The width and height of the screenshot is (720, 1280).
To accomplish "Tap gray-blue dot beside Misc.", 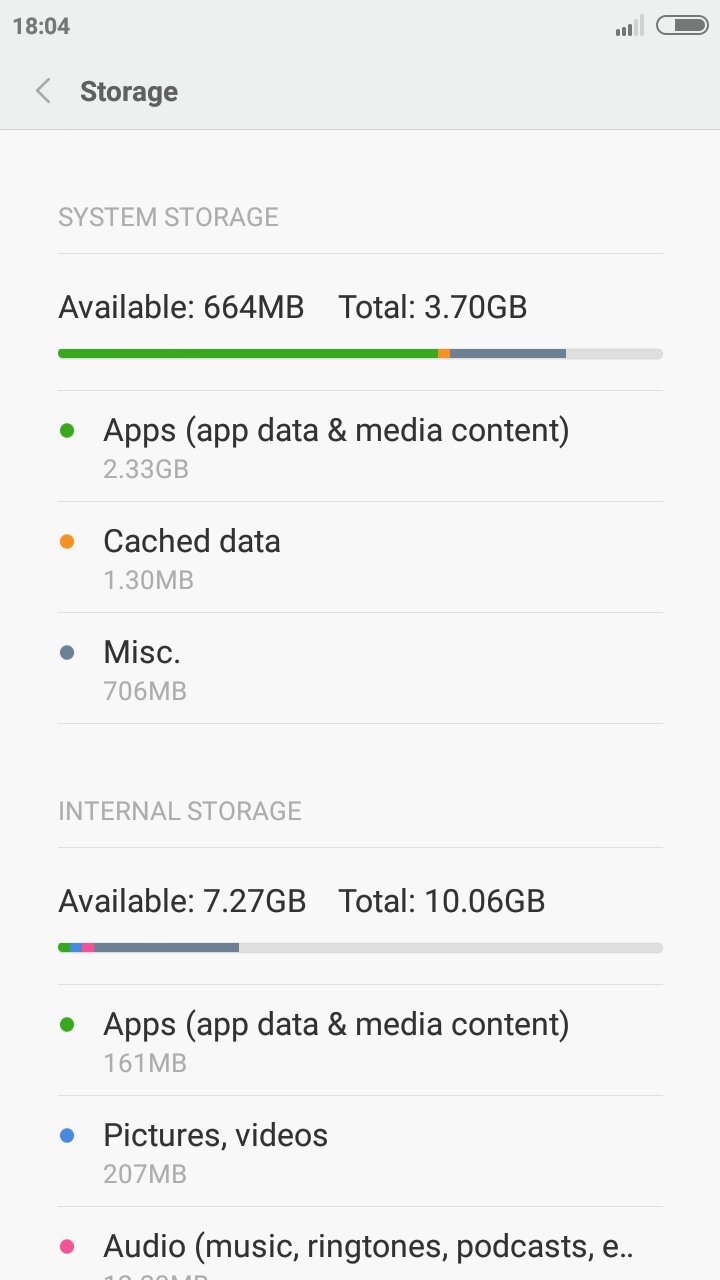I will 67,653.
